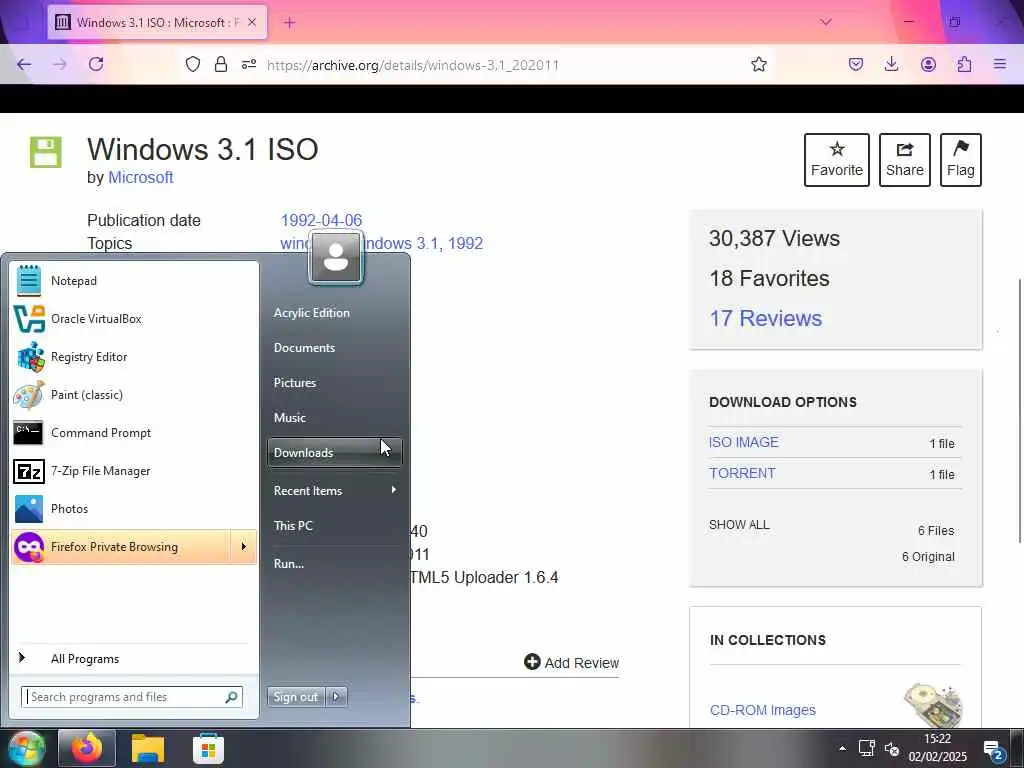
Task: Open Downloads from Start menu
Action: pos(334,453)
